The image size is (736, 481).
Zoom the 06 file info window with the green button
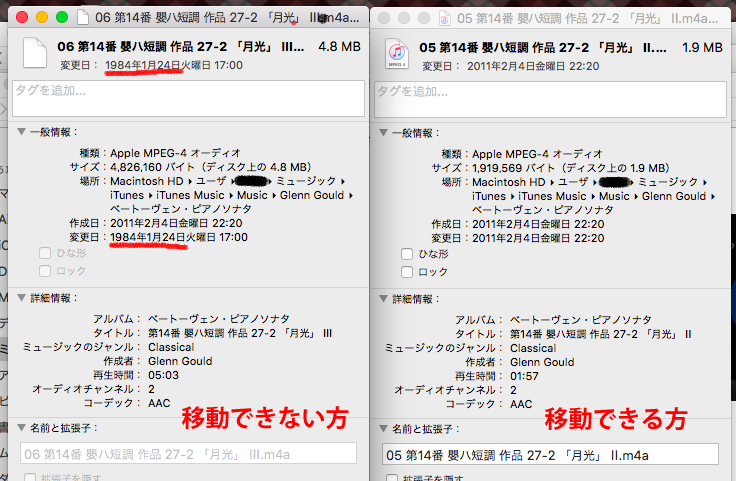[62, 17]
